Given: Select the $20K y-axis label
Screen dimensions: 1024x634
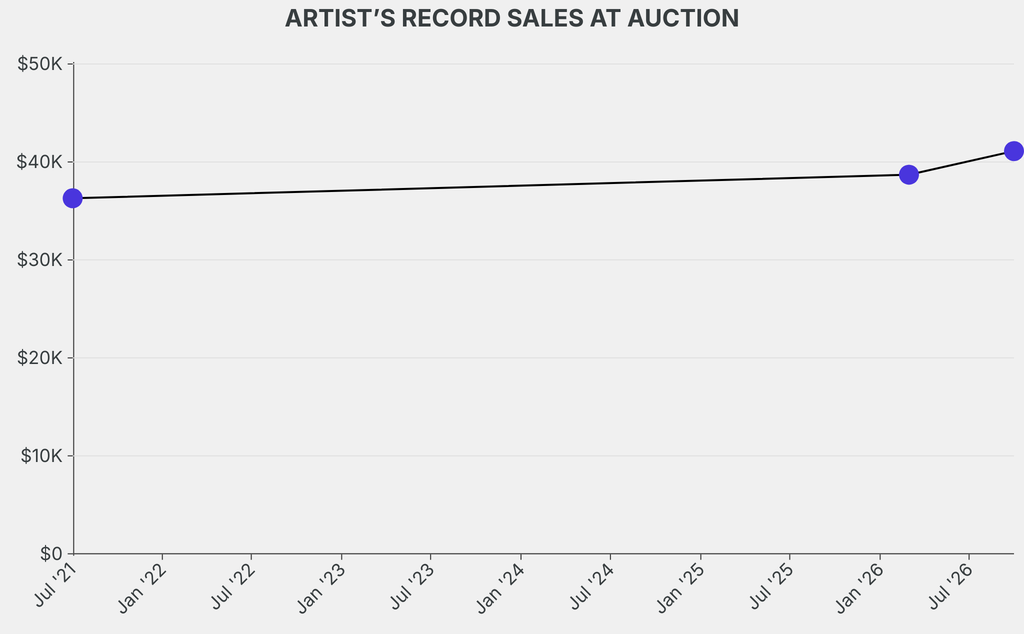Looking at the screenshot, I should click(x=40, y=358).
